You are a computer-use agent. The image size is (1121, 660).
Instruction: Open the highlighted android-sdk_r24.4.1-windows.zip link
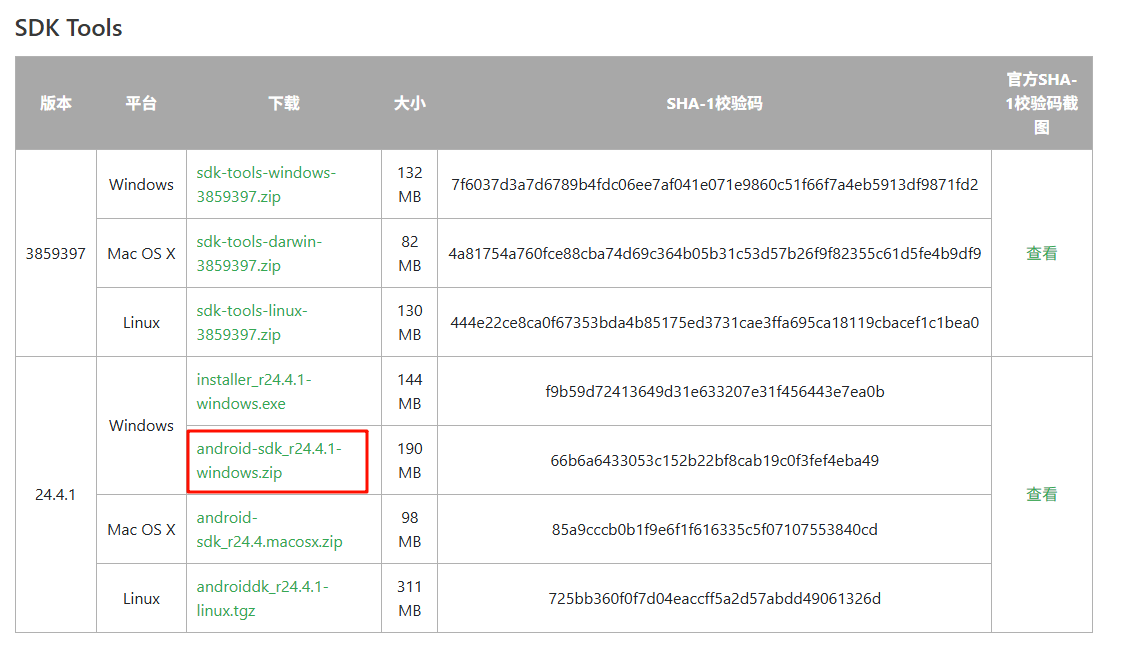[x=265, y=460]
